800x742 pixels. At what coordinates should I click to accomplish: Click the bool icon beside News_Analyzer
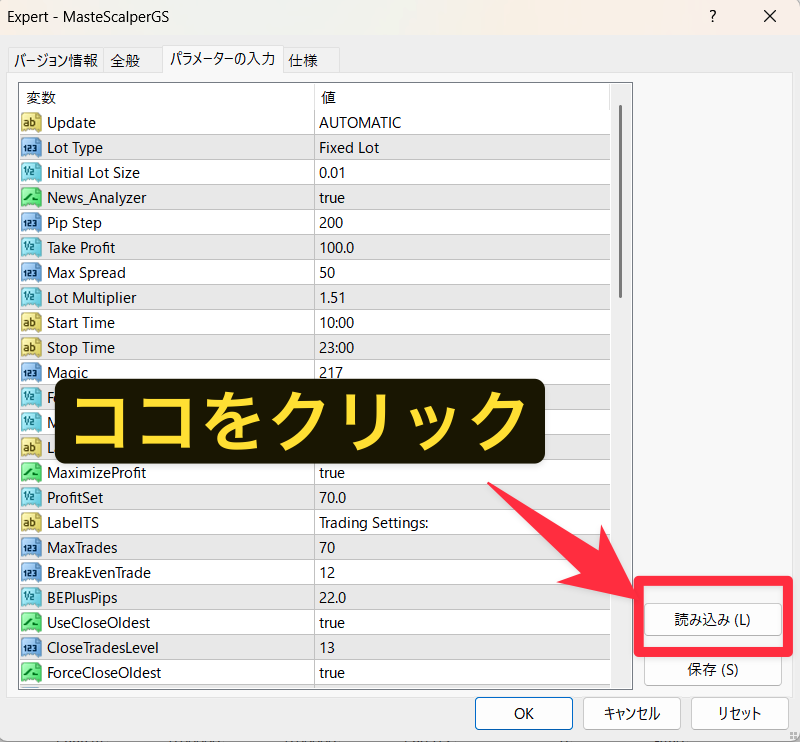[31, 197]
